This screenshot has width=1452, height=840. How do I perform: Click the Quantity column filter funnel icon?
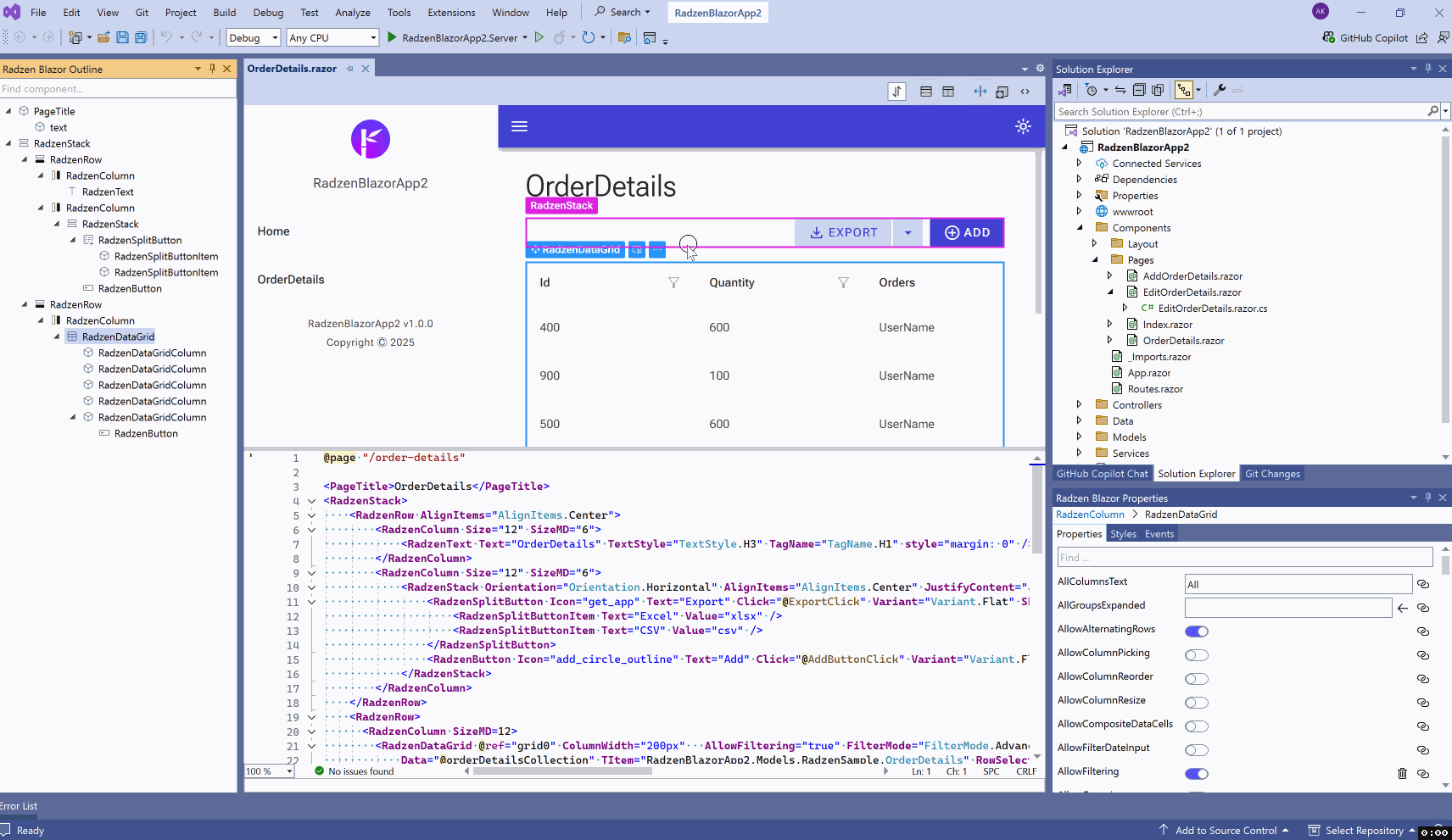(x=843, y=282)
